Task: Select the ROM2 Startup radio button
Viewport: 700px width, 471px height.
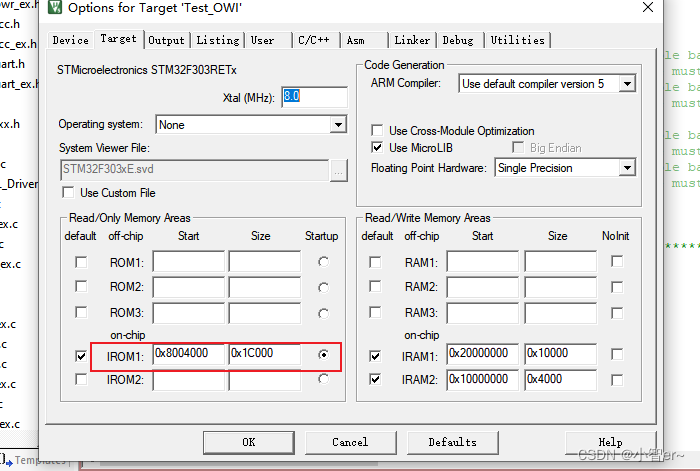Action: (x=324, y=288)
